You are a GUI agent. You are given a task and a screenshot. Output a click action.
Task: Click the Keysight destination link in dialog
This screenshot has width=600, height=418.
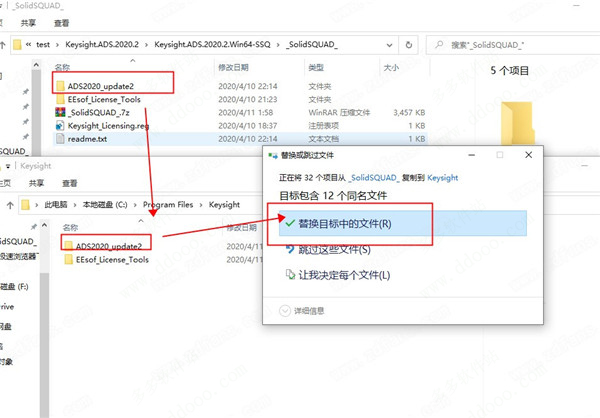[443, 178]
